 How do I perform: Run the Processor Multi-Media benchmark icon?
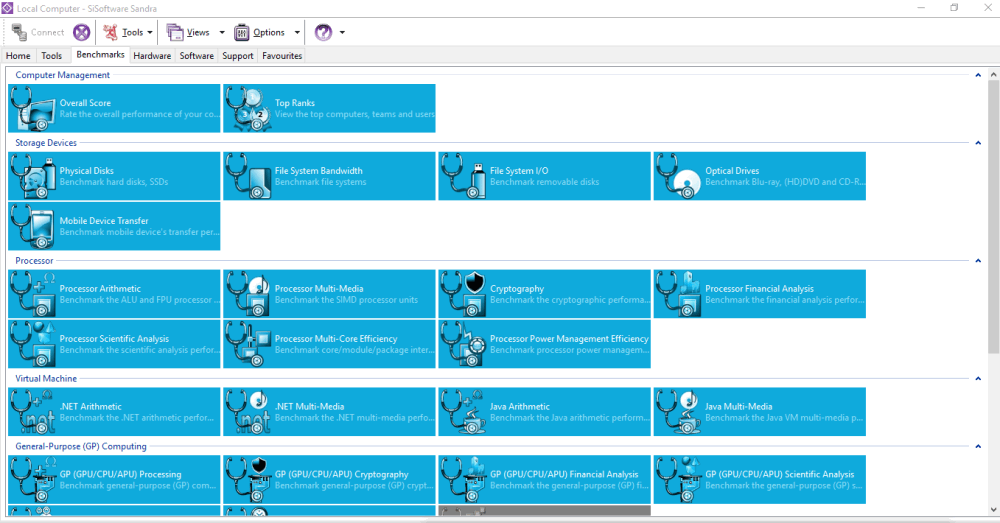click(248, 294)
